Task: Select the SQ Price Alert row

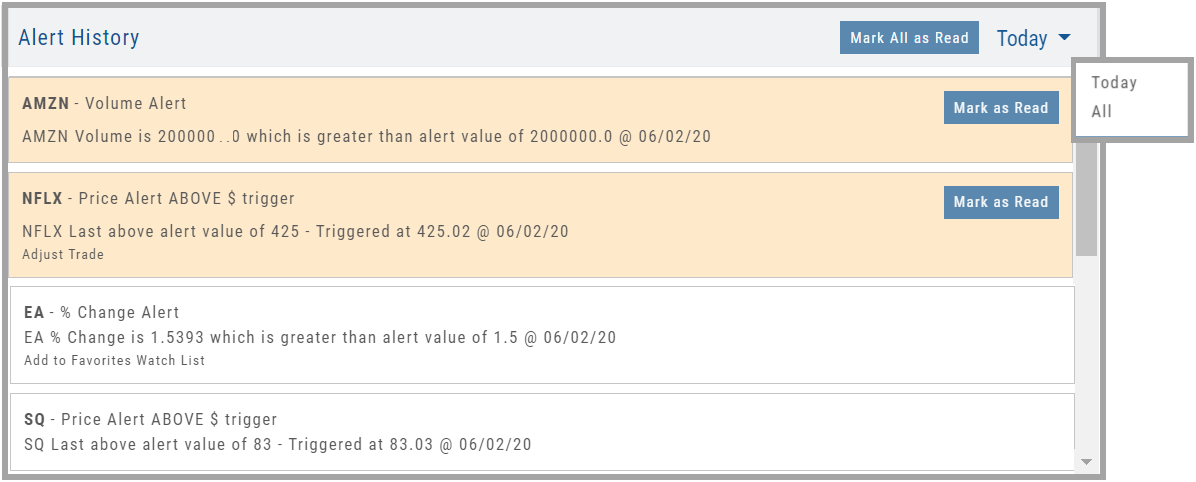Action: [x=540, y=432]
